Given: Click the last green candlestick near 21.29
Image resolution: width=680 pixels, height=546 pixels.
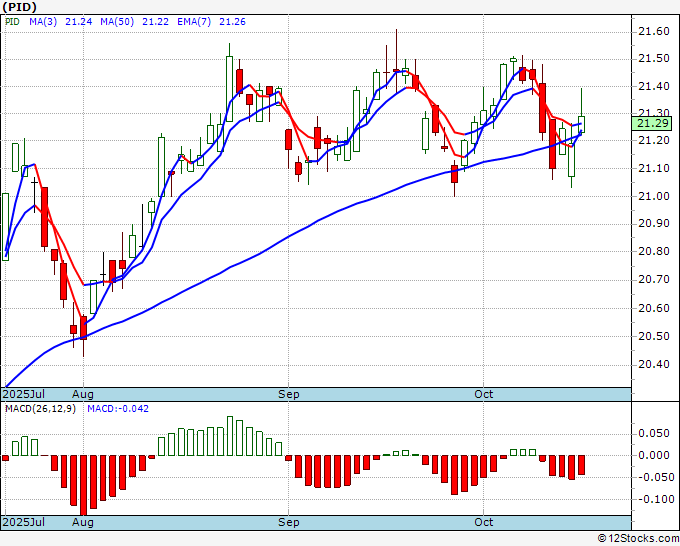Looking at the screenshot, I should coord(581,124).
